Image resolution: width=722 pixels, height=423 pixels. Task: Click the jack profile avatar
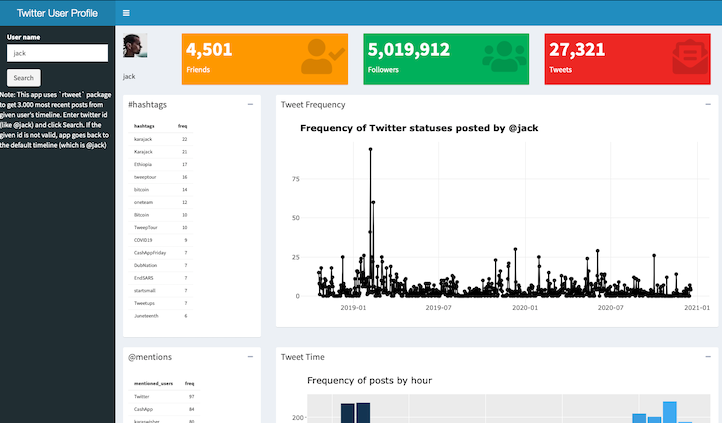click(x=135, y=48)
